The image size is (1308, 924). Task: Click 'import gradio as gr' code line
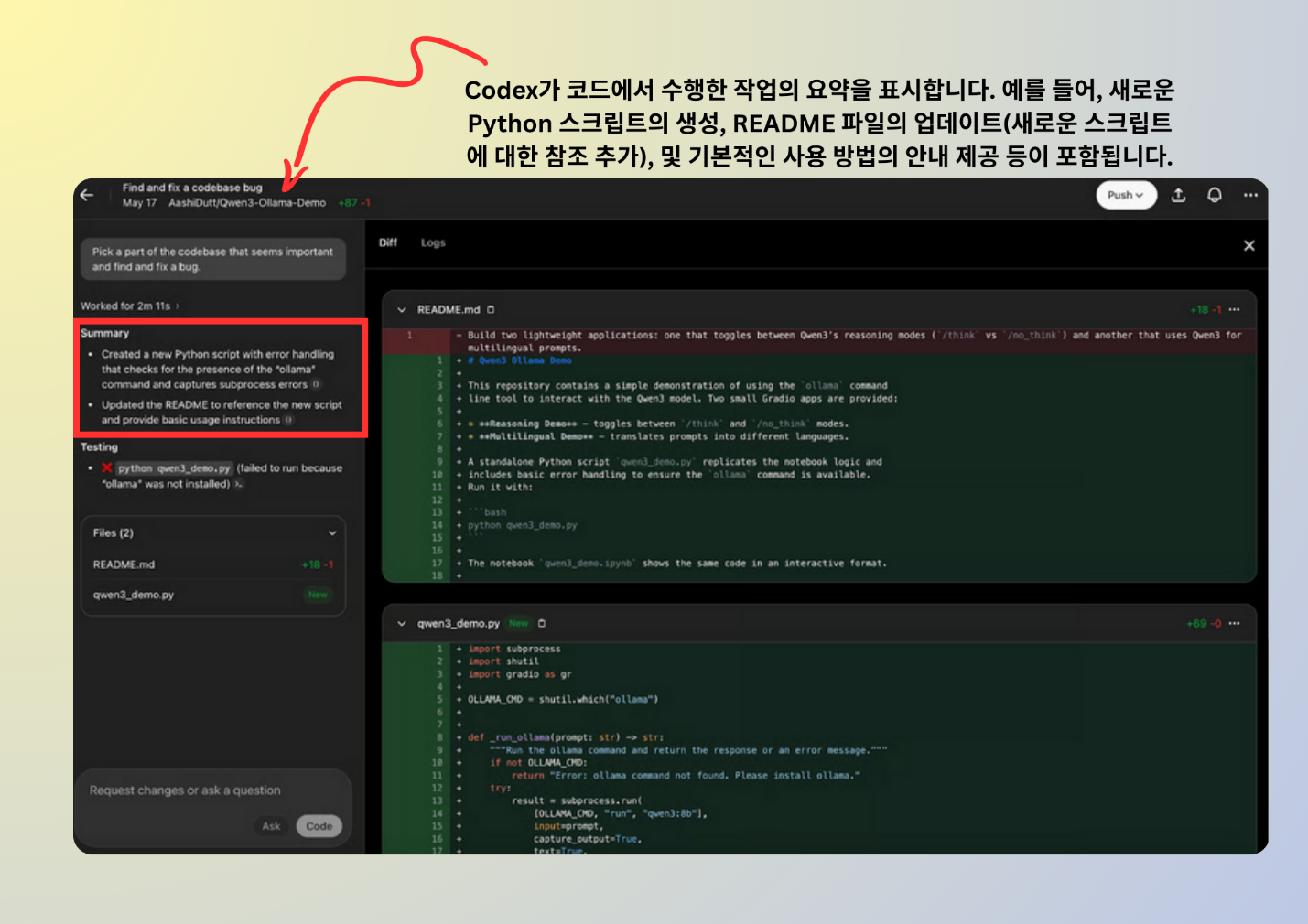[520, 674]
